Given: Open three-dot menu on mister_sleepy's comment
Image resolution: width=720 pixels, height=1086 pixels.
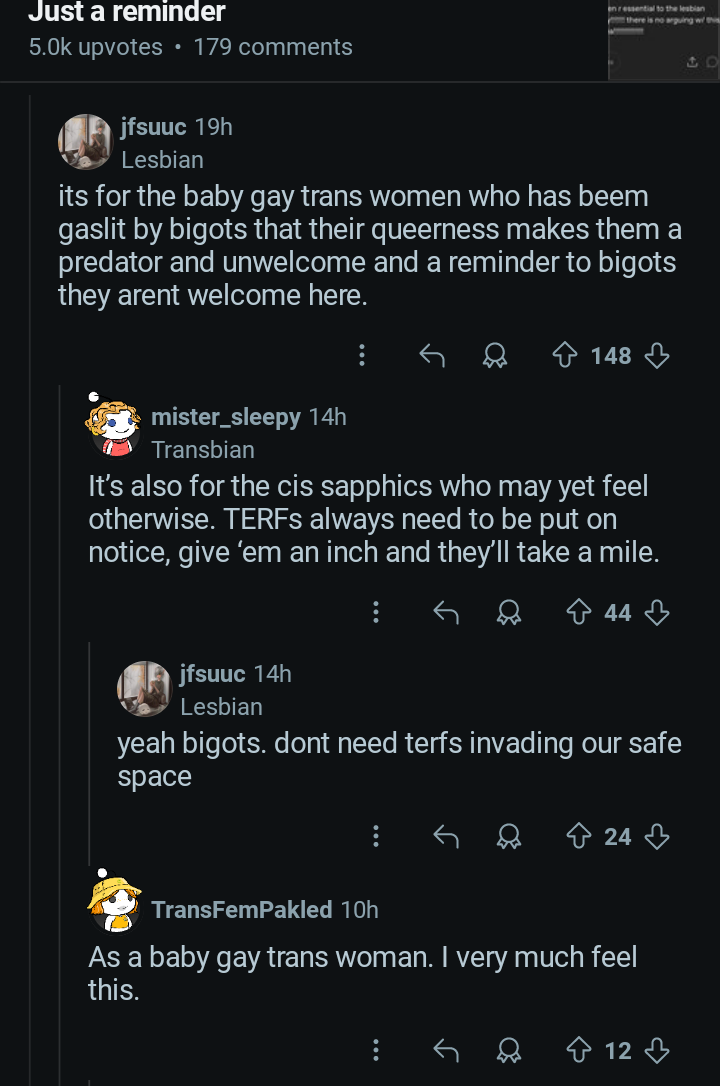Looking at the screenshot, I should coord(376,612).
